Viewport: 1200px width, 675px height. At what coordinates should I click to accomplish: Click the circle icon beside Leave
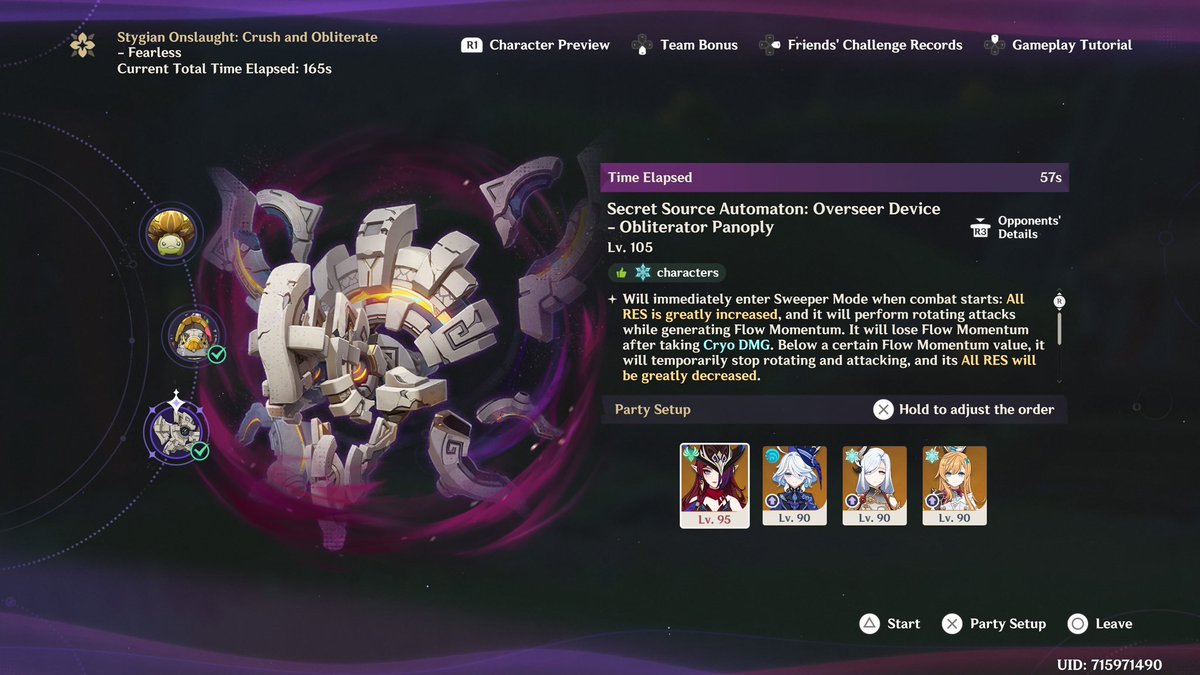point(1077,623)
